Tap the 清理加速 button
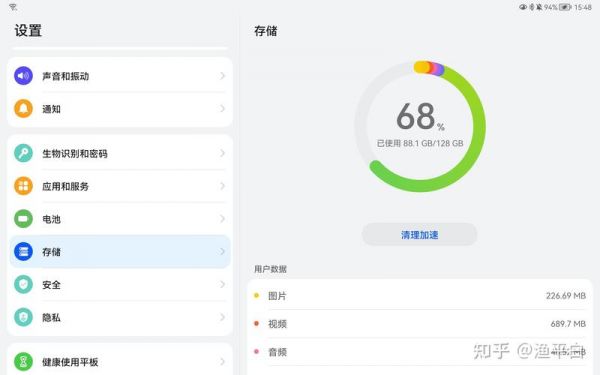Screen dimensions: 600x375 pyautogui.click(x=419, y=234)
